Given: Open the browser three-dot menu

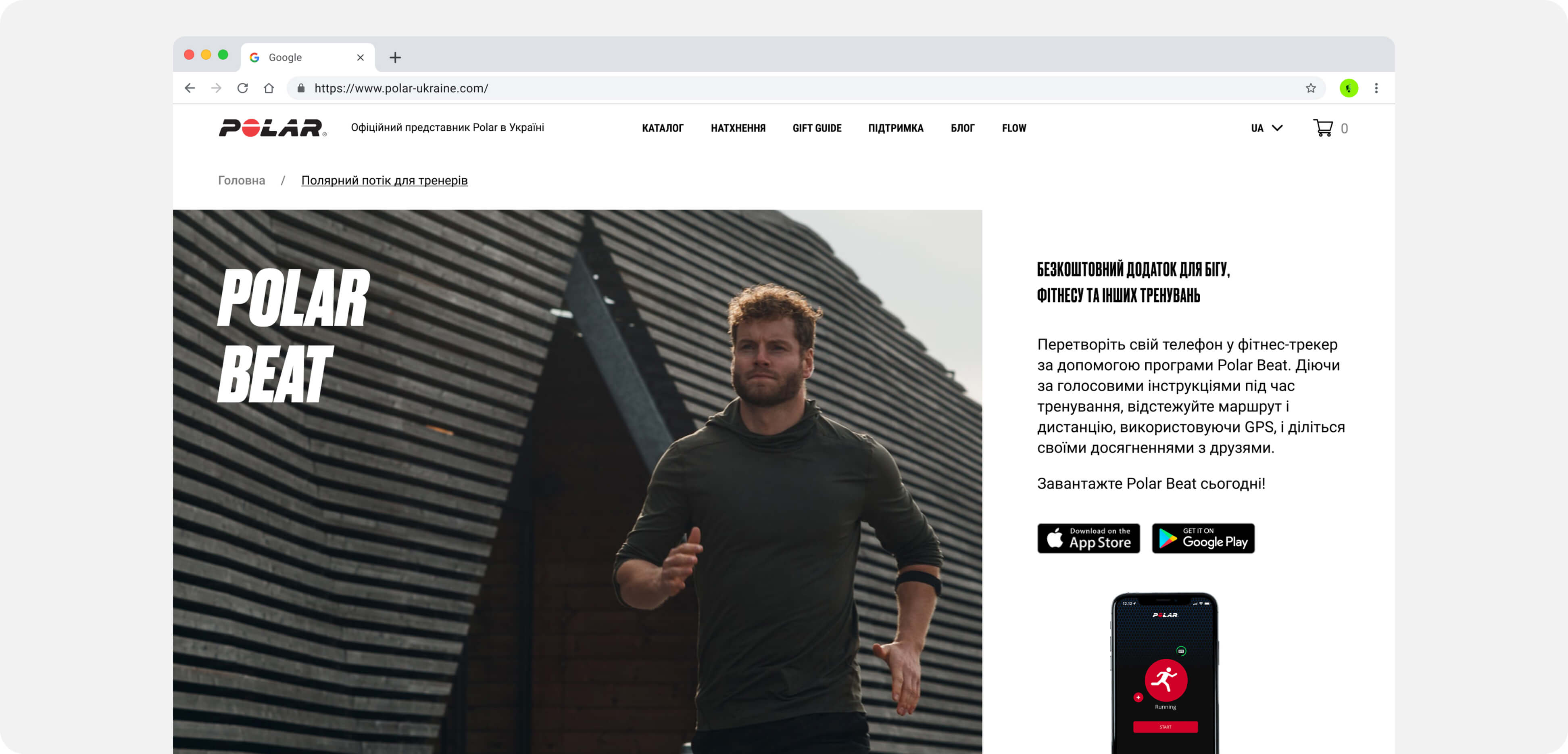Looking at the screenshot, I should click(x=1376, y=88).
